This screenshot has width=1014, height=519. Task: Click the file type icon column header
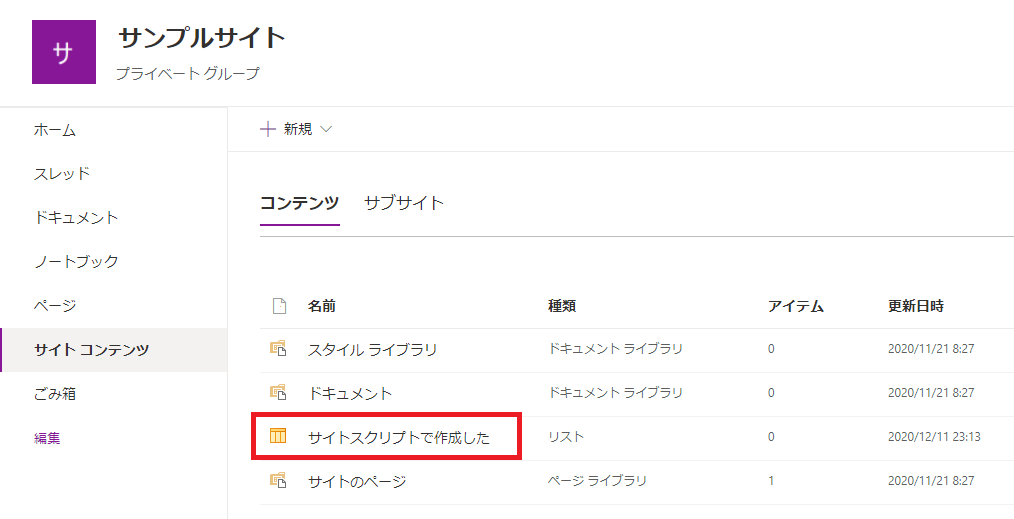(279, 306)
